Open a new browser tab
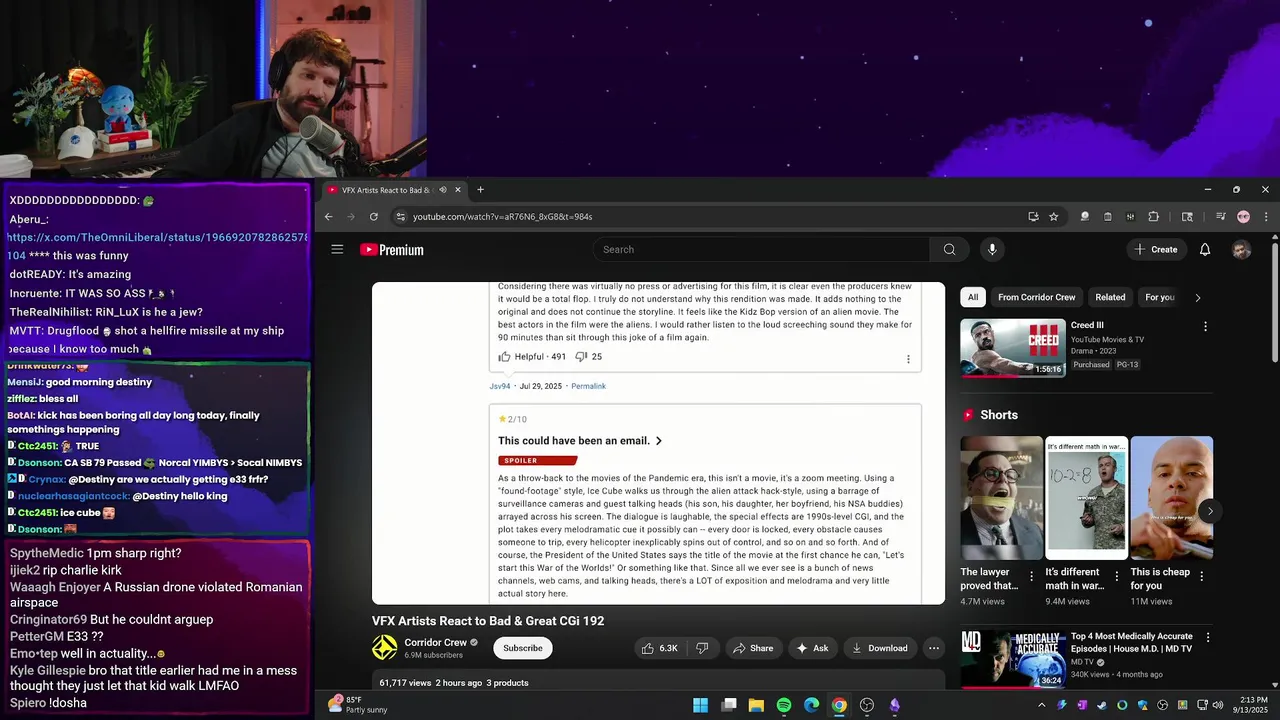 point(480,190)
